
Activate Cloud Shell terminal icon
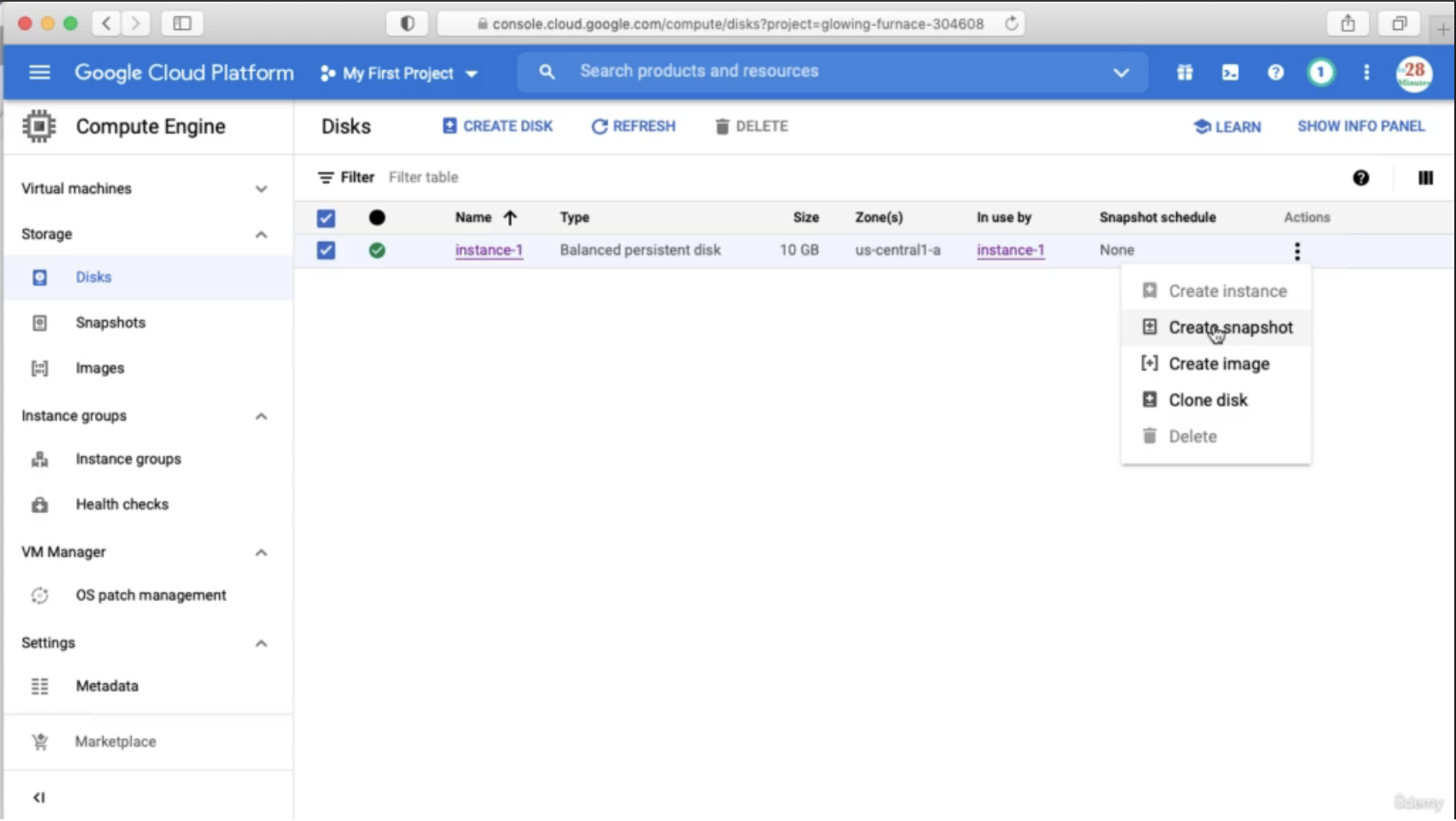coord(1230,73)
